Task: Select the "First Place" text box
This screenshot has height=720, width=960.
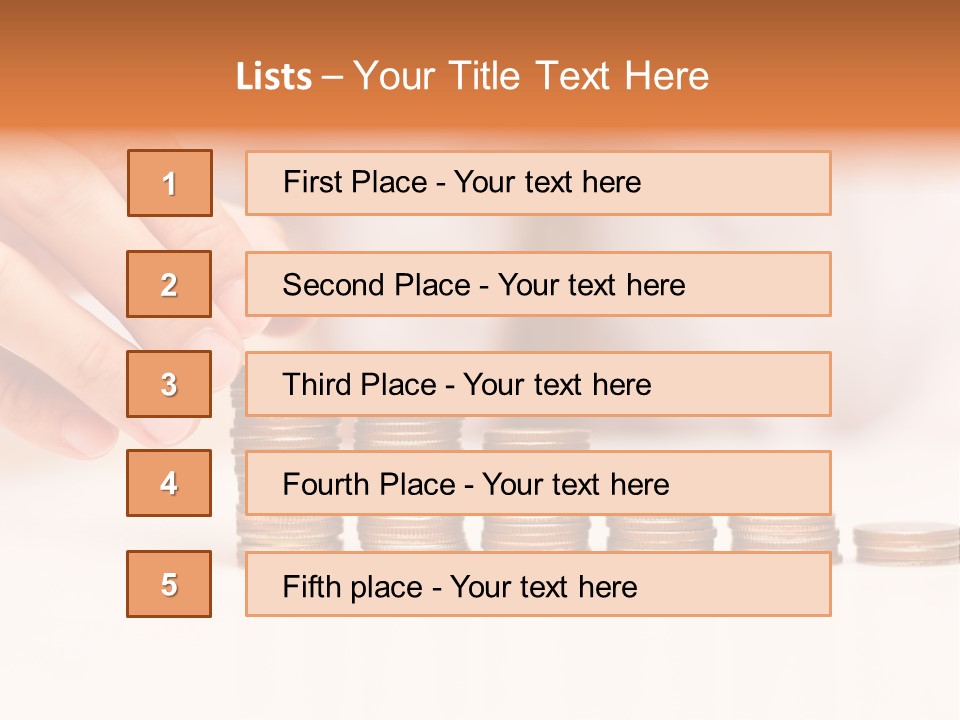Action: [538, 183]
